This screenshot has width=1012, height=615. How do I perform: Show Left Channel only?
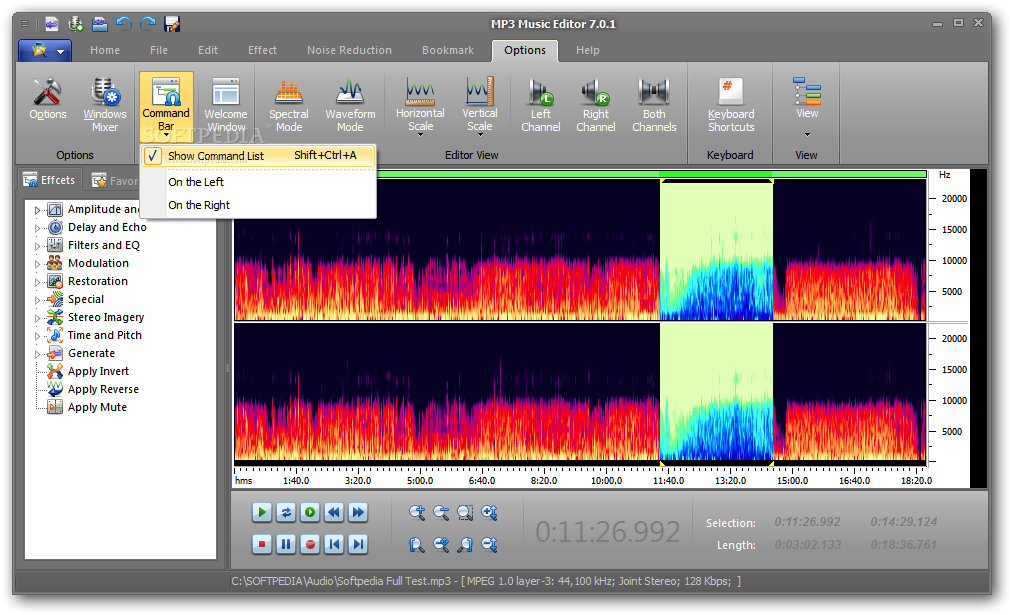(x=541, y=105)
